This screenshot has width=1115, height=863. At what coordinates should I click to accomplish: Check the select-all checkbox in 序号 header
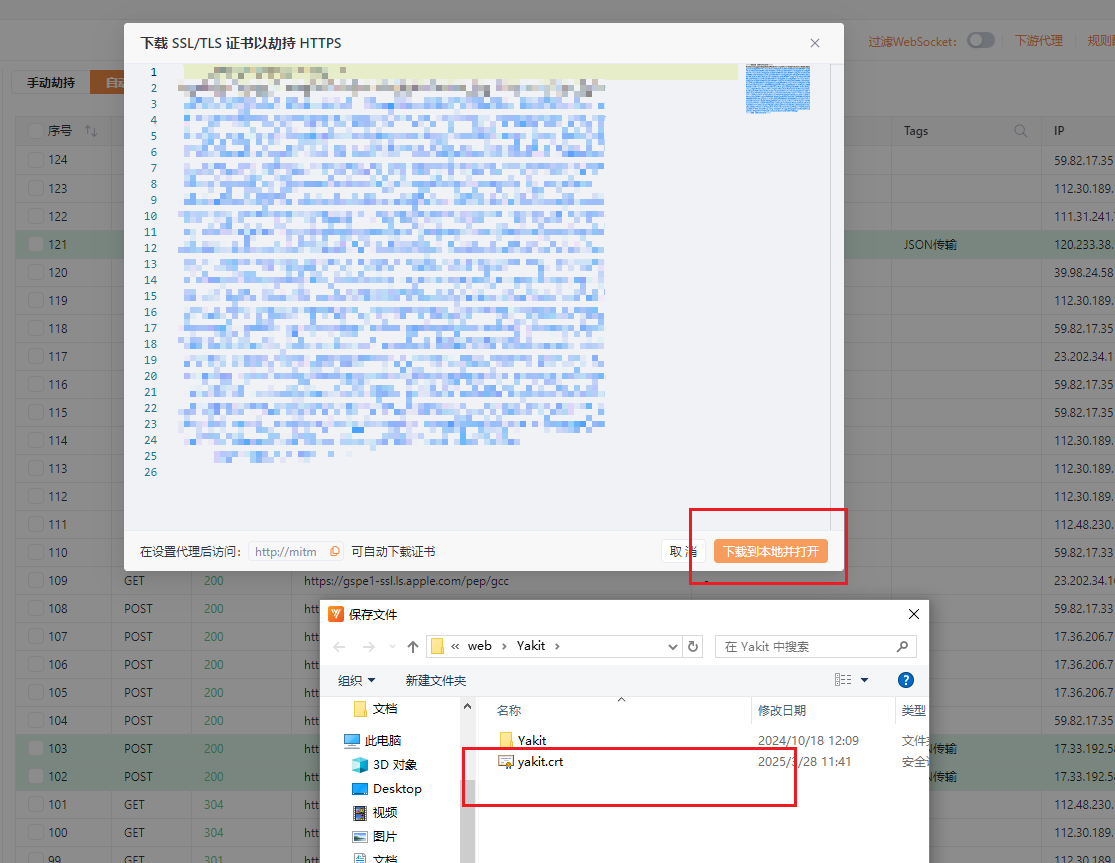coord(36,131)
